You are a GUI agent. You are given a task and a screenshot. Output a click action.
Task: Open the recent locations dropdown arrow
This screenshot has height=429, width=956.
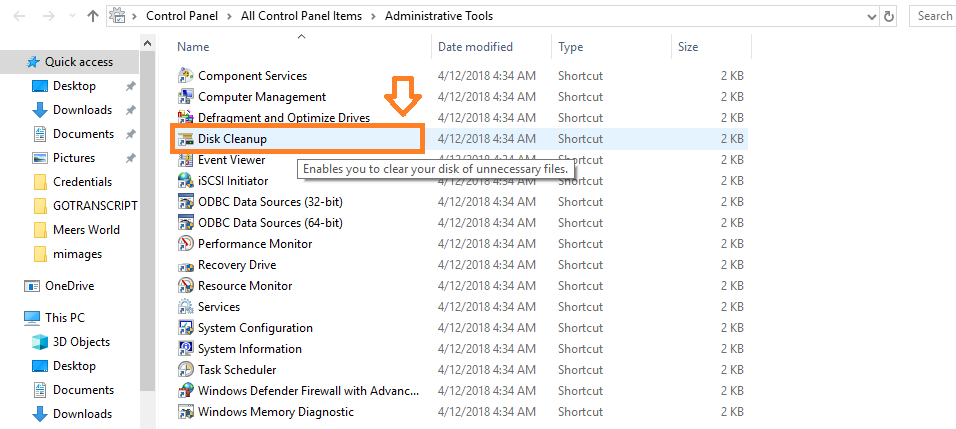(x=71, y=17)
